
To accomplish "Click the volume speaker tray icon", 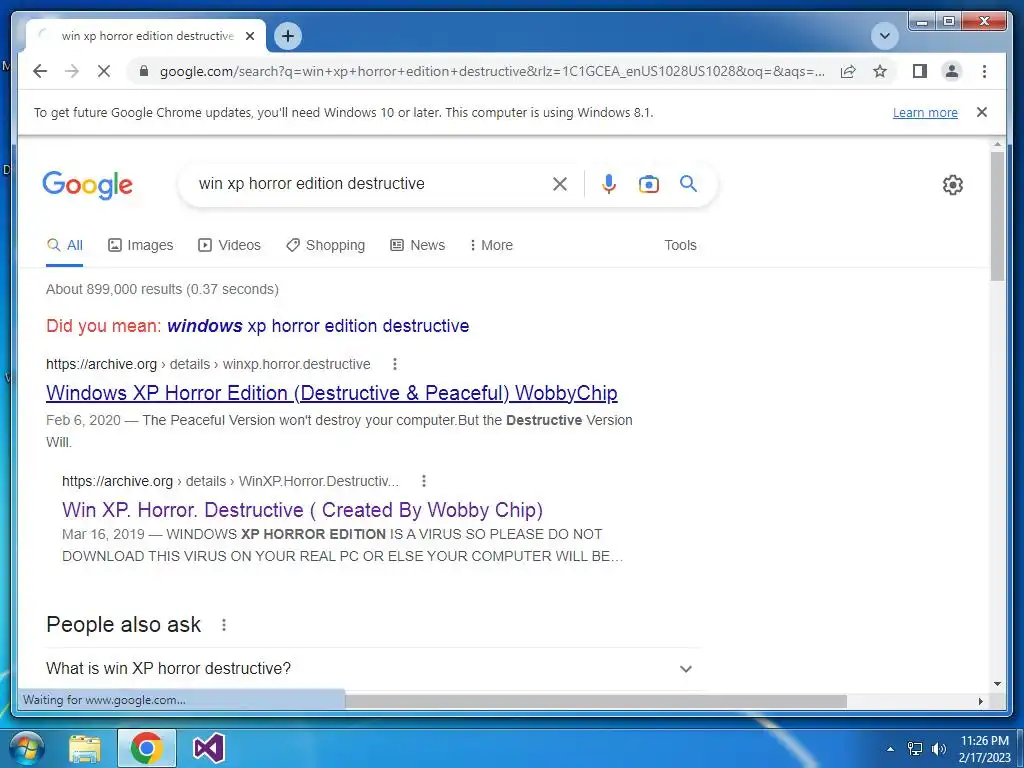I will click(x=939, y=749).
